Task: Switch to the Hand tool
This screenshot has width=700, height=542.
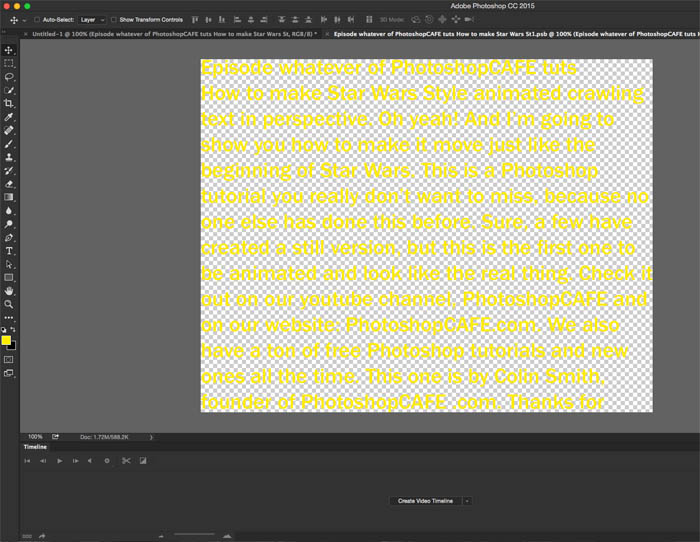Action: pos(9,290)
